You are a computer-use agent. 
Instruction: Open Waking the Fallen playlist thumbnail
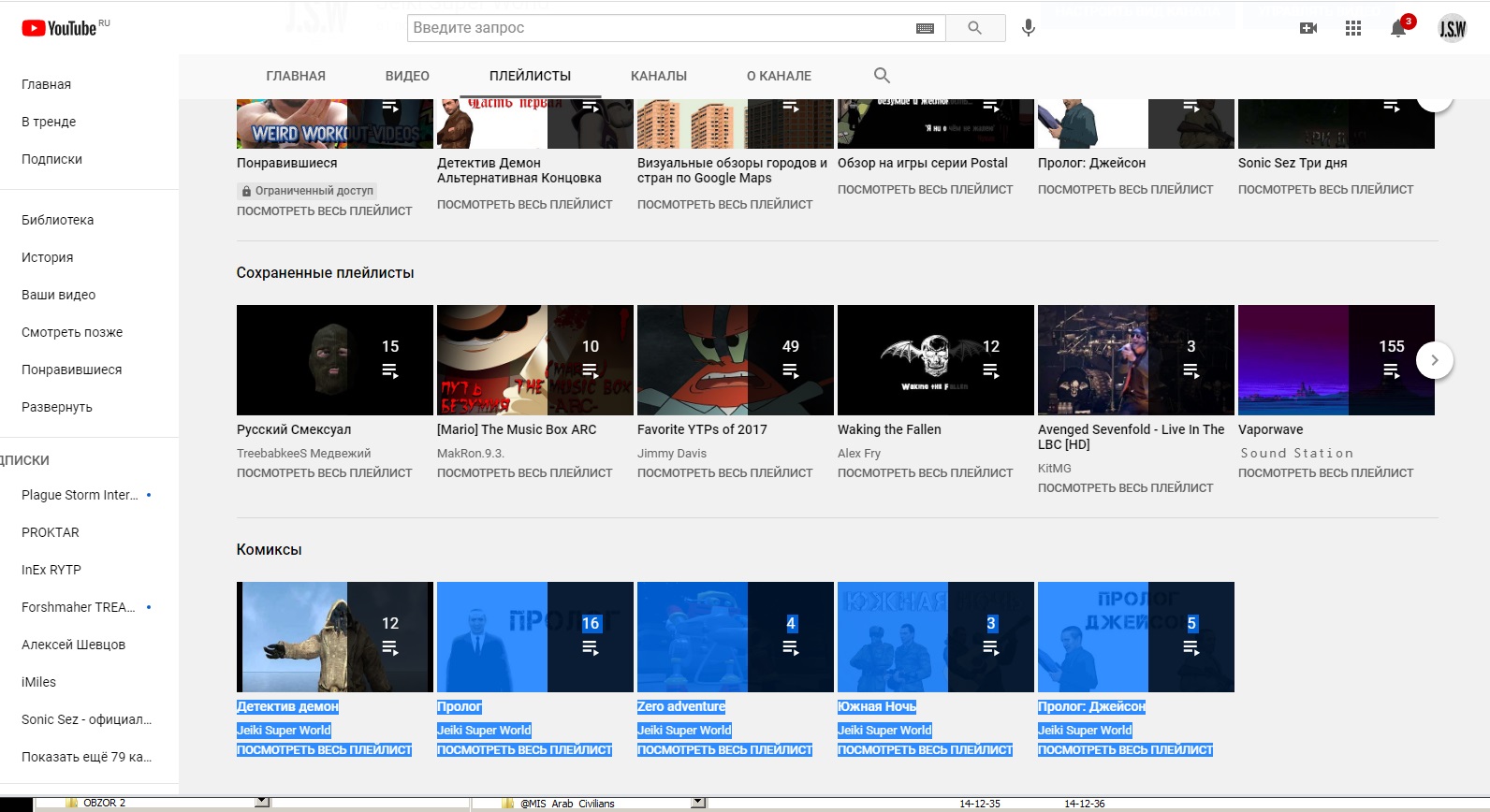point(936,360)
